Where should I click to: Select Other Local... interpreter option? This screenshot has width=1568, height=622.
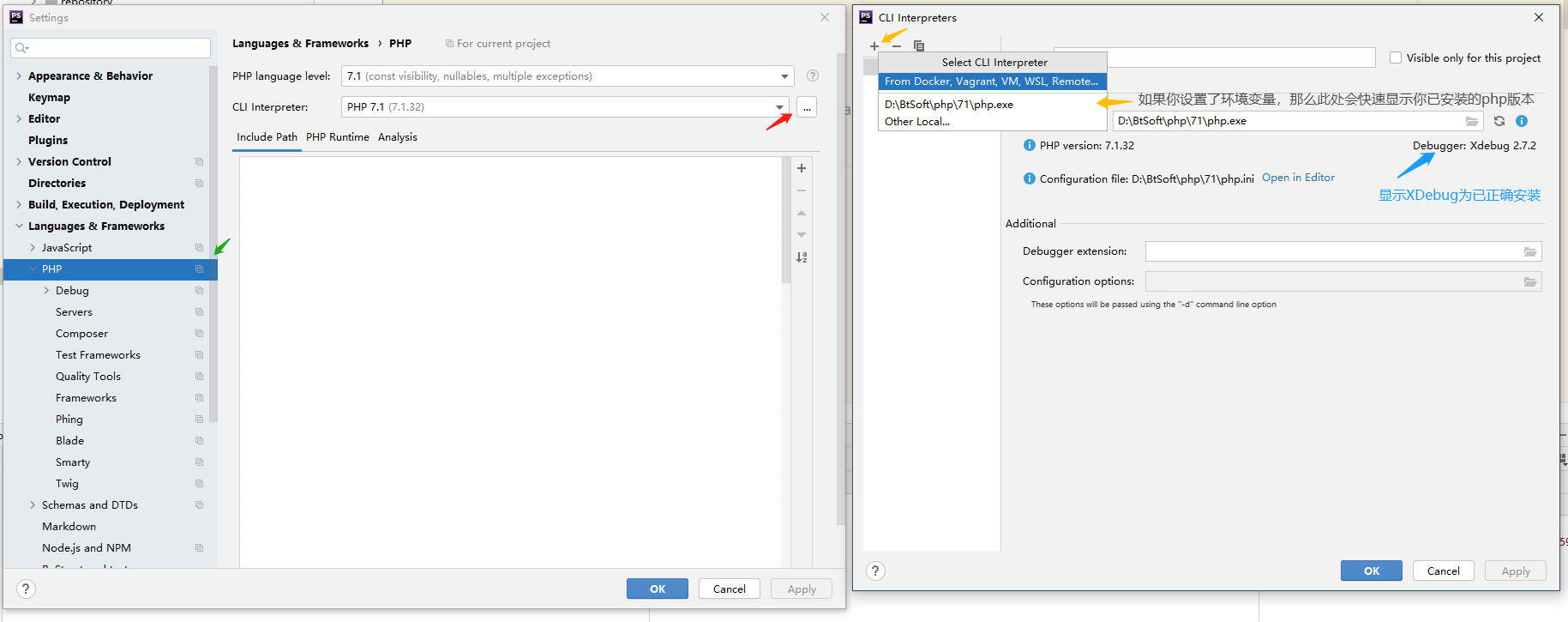tap(917, 122)
